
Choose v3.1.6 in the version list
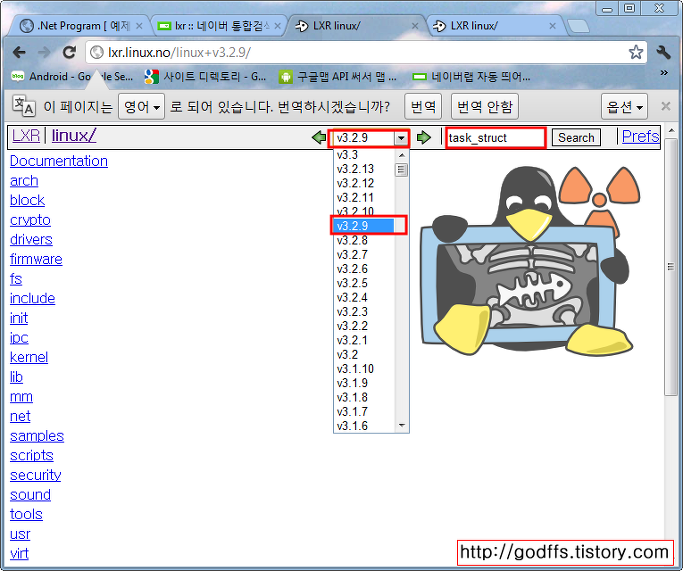click(364, 426)
